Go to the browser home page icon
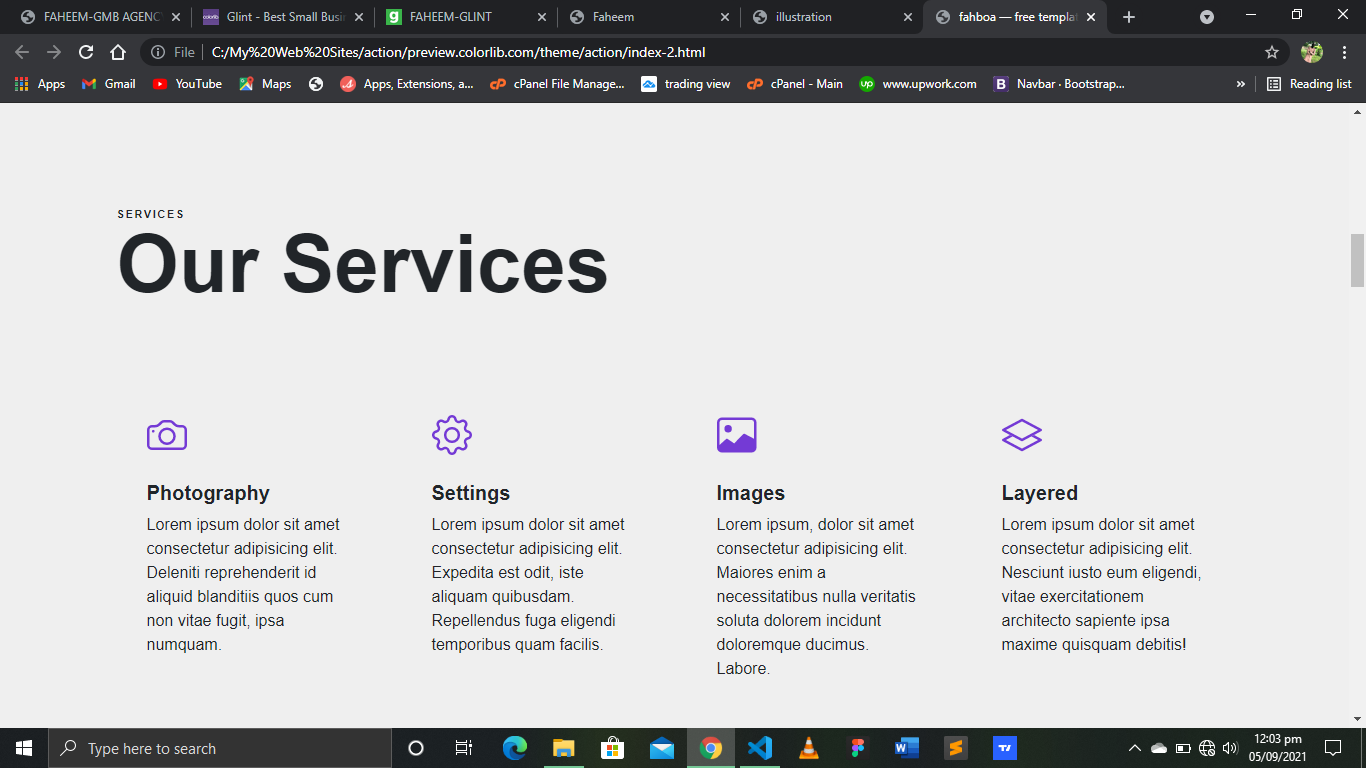1366x768 pixels. (x=118, y=52)
